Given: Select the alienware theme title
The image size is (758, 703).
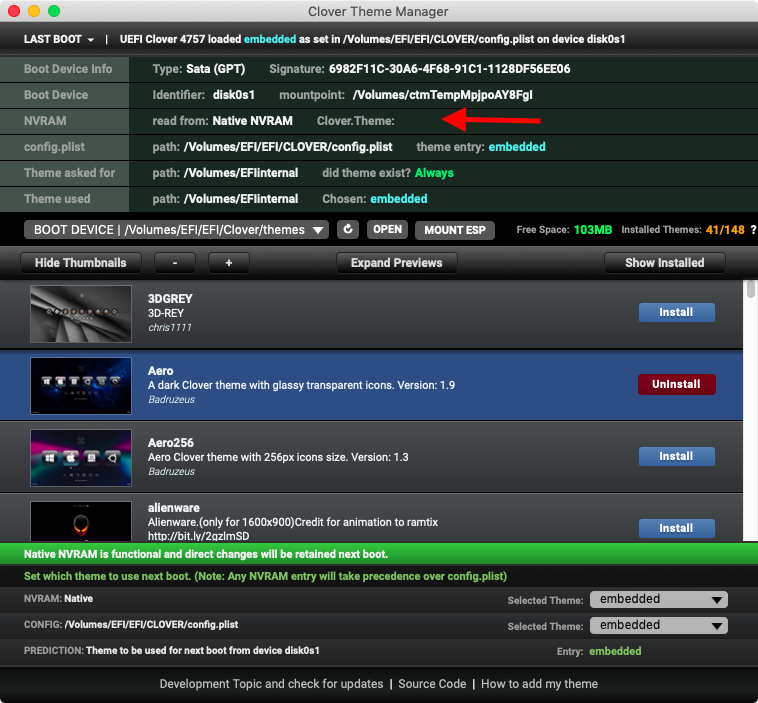Looking at the screenshot, I should (x=174, y=508).
